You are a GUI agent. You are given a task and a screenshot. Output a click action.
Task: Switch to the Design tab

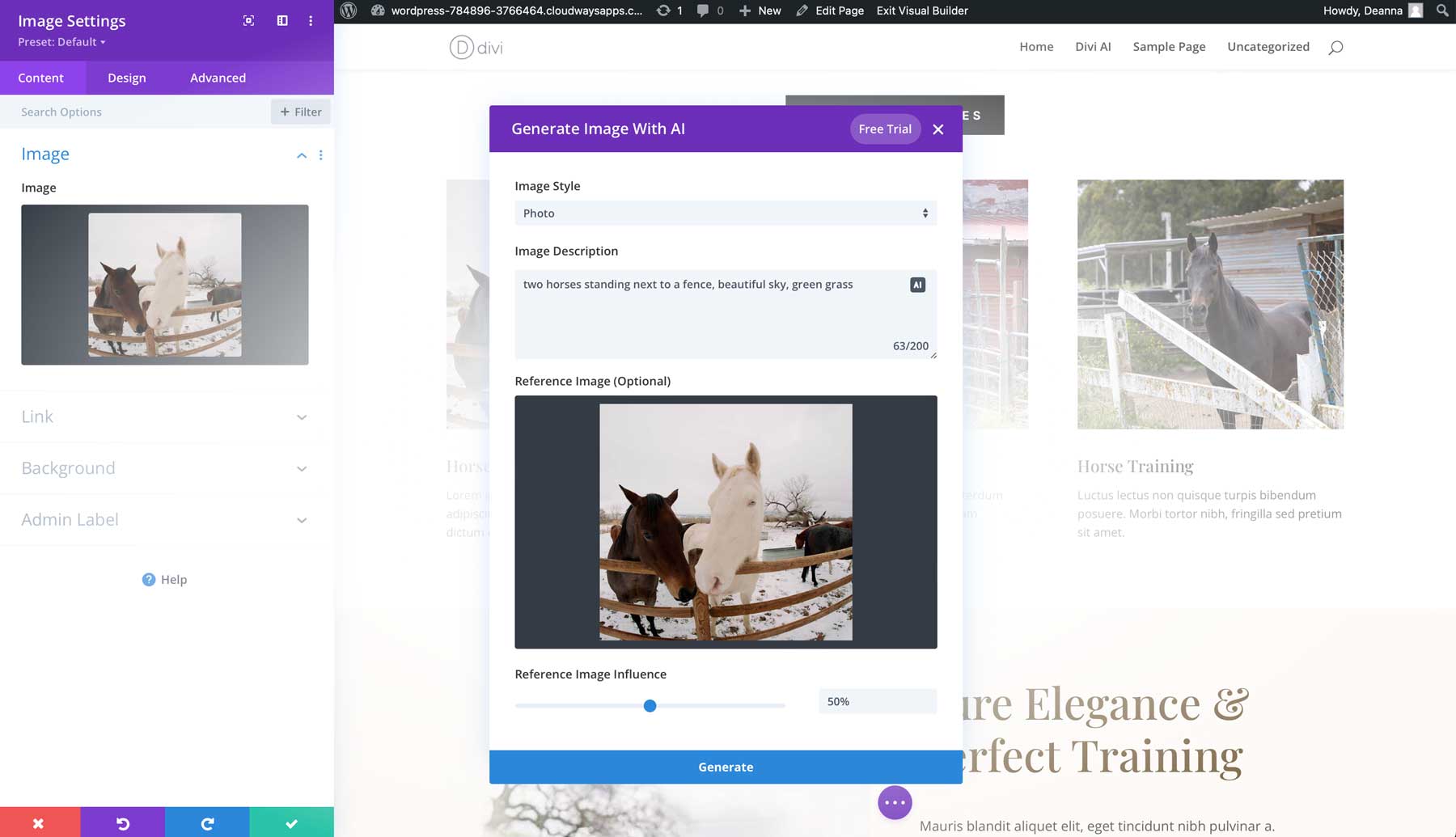[126, 78]
